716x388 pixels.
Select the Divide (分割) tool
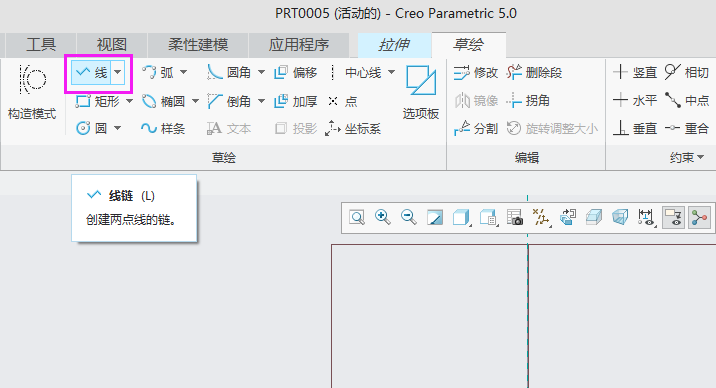pos(475,128)
